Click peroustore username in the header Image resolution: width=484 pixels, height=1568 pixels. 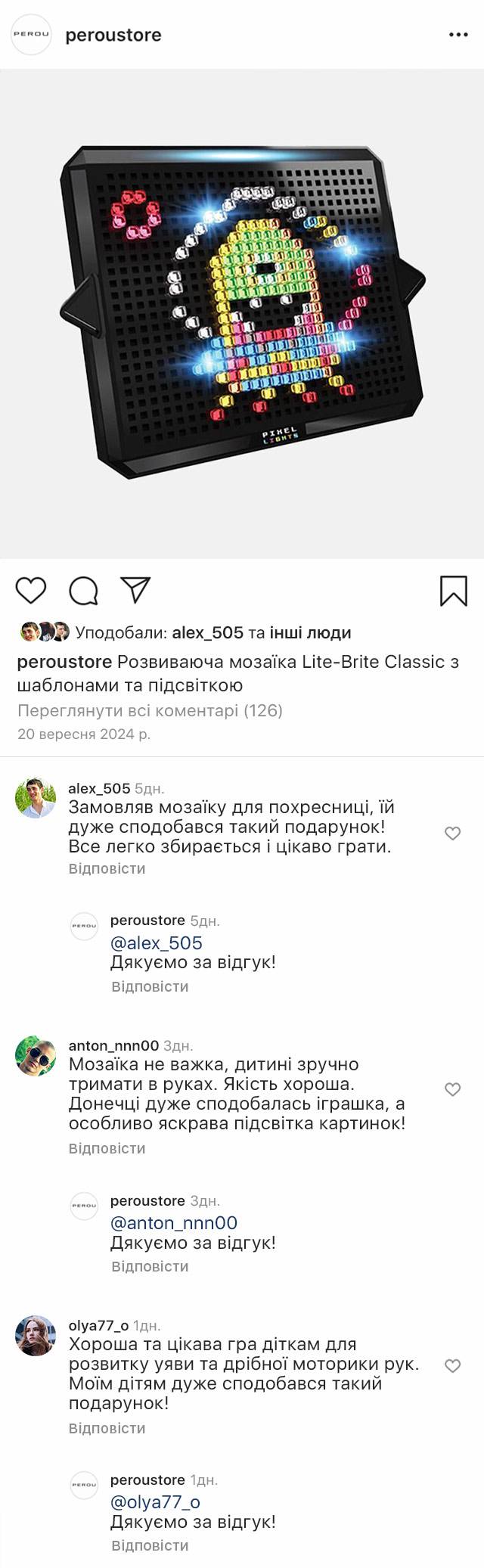[113, 35]
